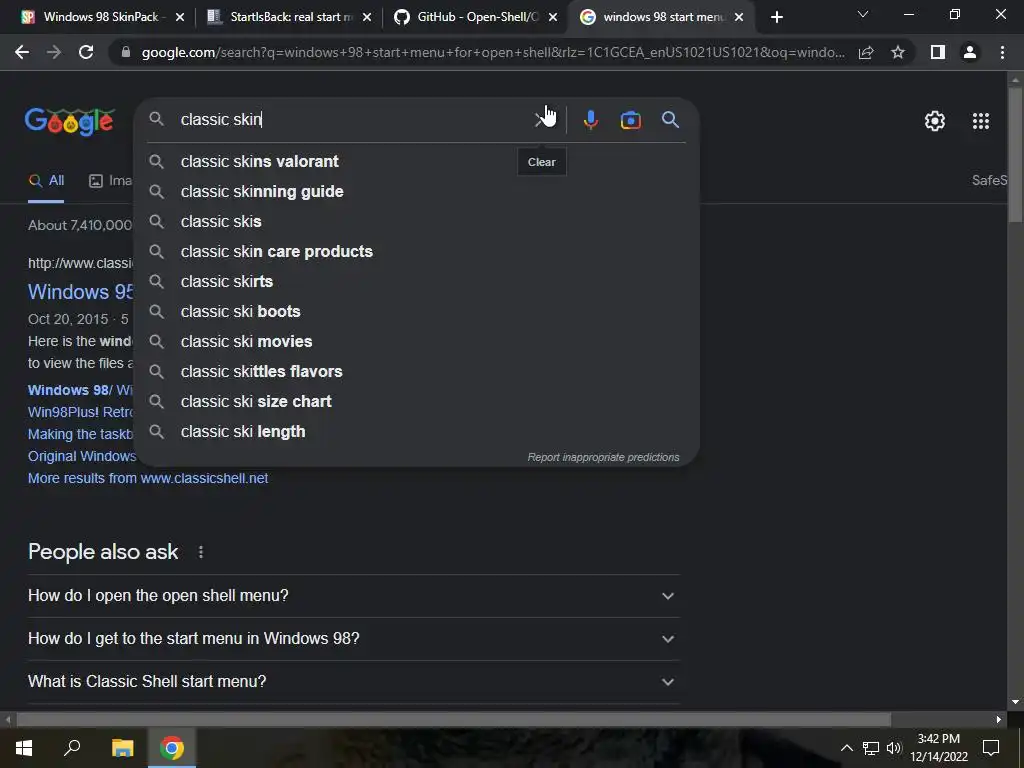
Task: Choose suggestion classic skin care products
Action: (417, 251)
